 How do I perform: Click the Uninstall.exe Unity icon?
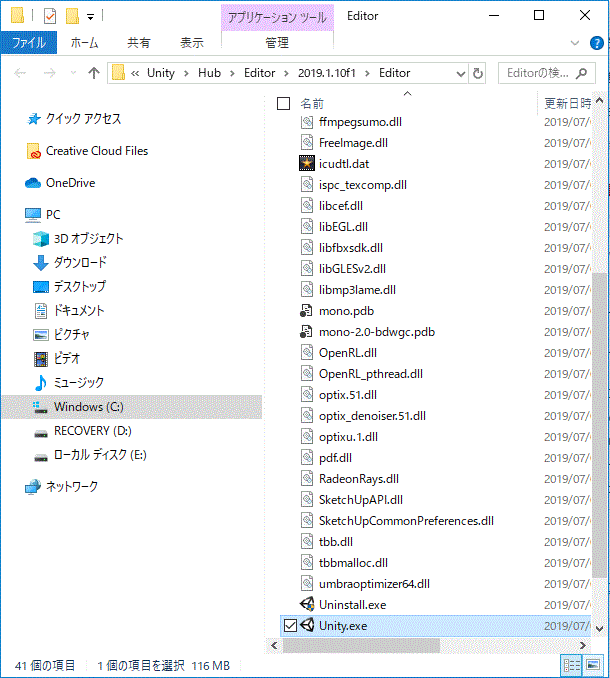coord(308,605)
